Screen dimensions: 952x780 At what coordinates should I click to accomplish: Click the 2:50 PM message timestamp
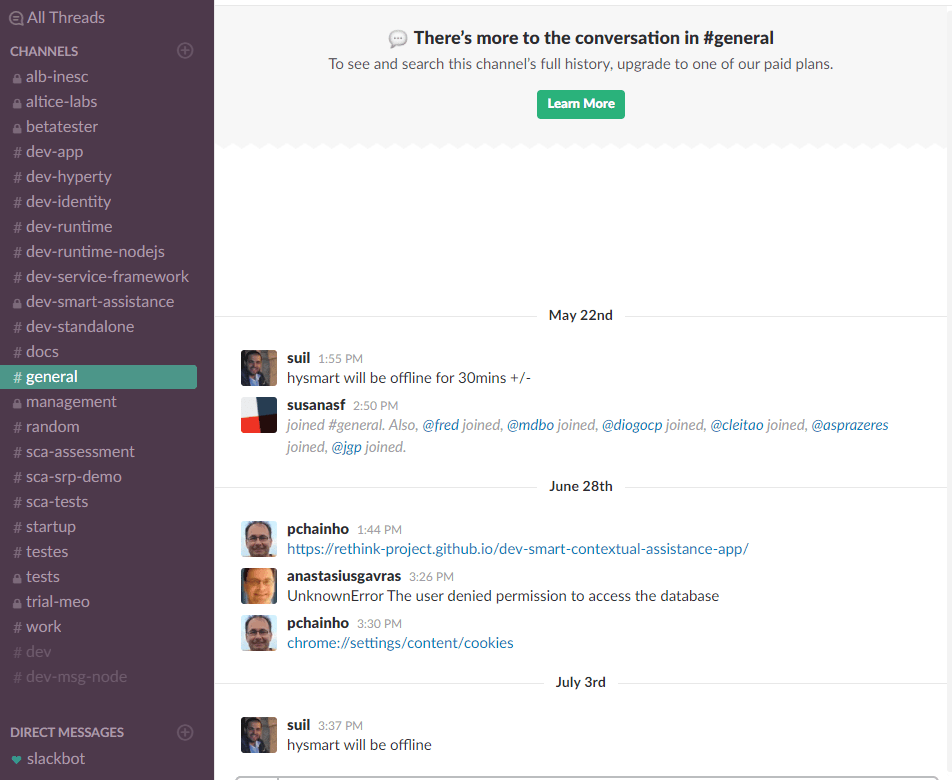pos(375,405)
